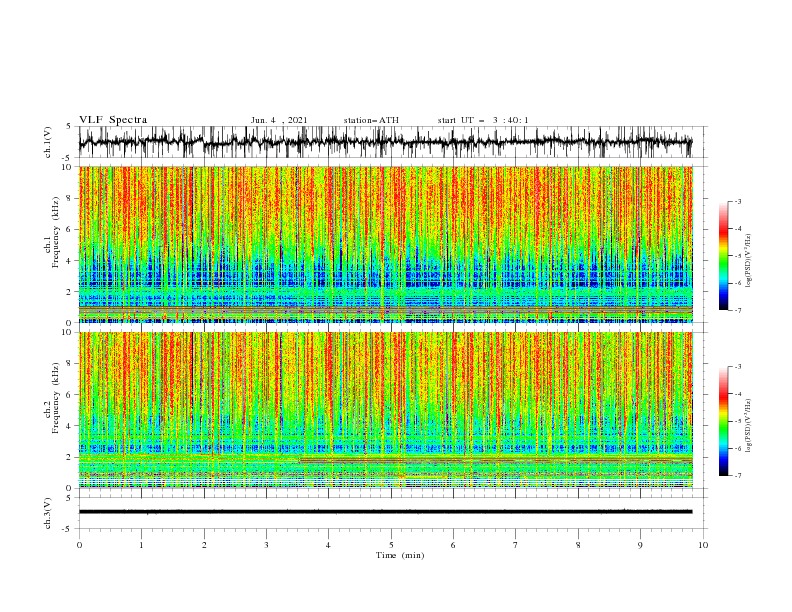Click the "station=ATH" label

tap(371, 120)
